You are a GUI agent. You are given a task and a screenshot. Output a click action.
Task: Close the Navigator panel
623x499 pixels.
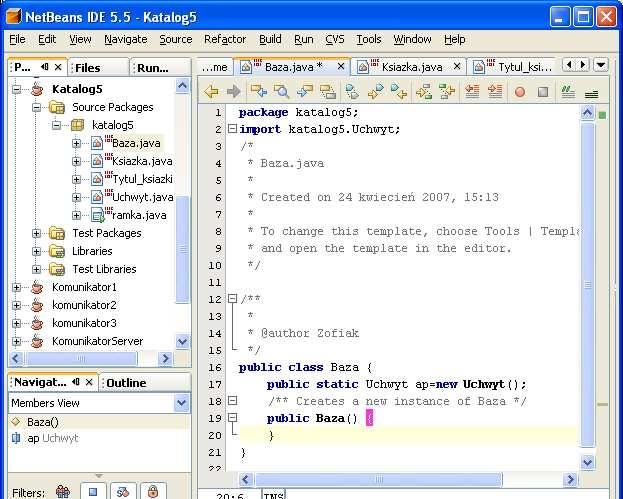tap(89, 382)
